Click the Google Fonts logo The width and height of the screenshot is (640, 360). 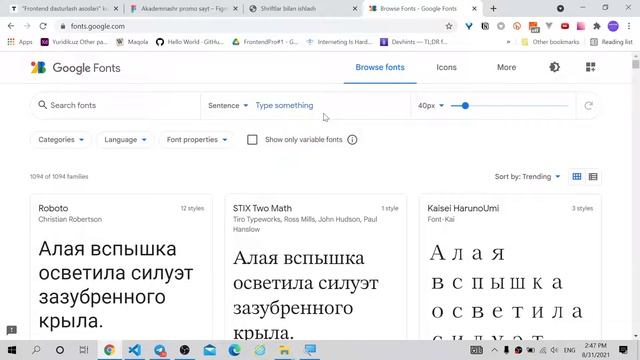(x=76, y=68)
